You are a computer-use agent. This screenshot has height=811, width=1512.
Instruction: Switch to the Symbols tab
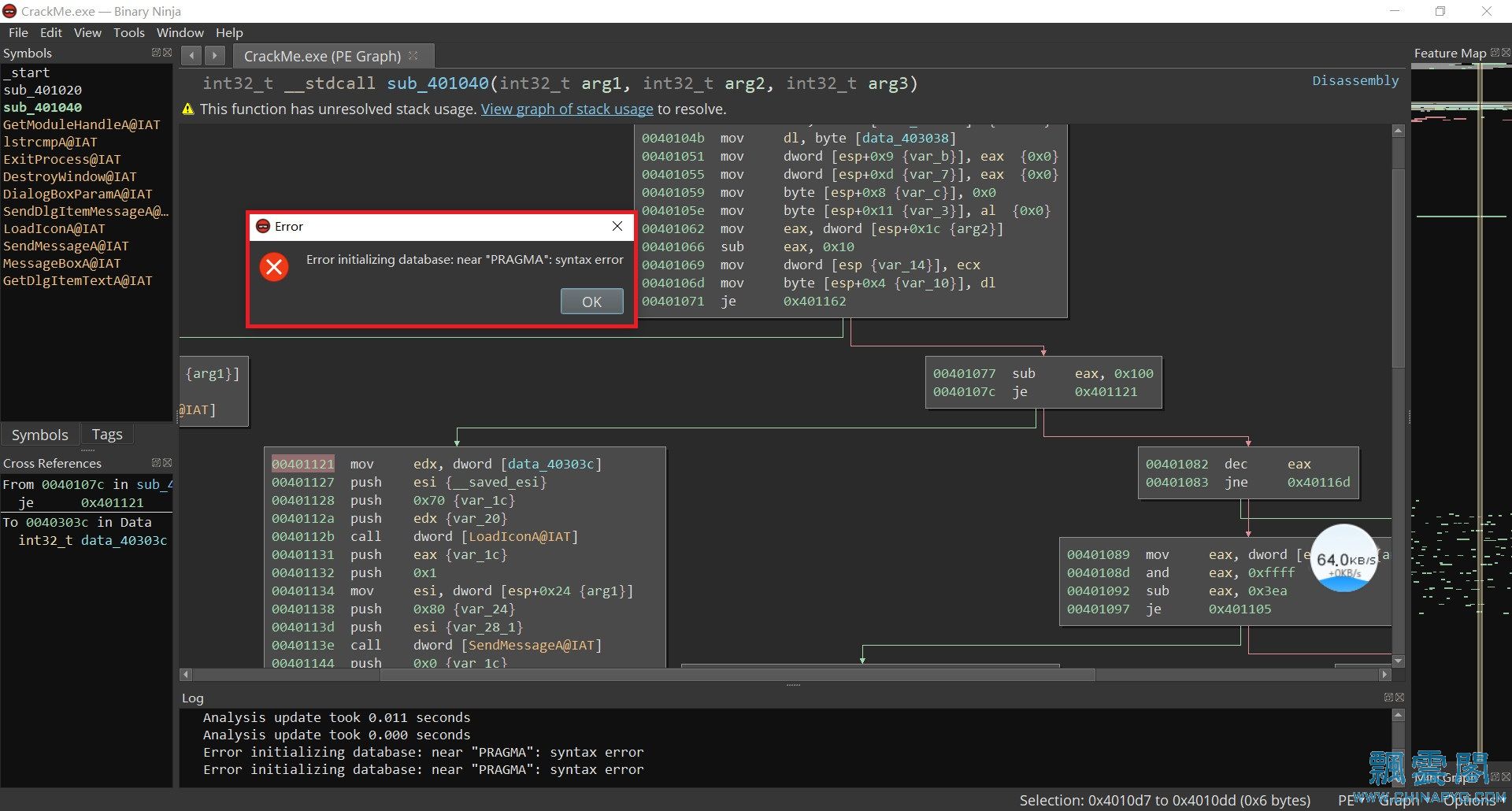39,435
